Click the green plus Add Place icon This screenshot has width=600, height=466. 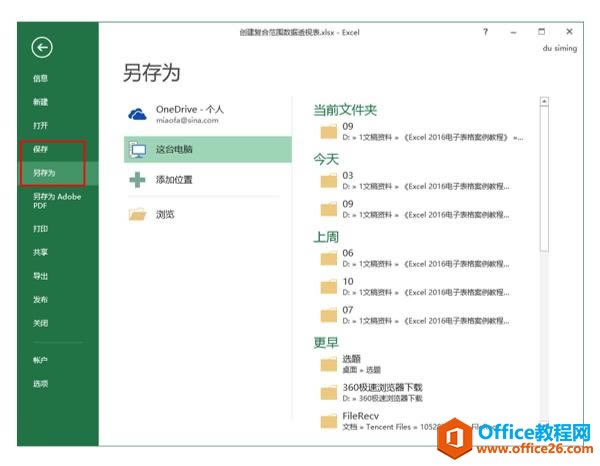[137, 180]
